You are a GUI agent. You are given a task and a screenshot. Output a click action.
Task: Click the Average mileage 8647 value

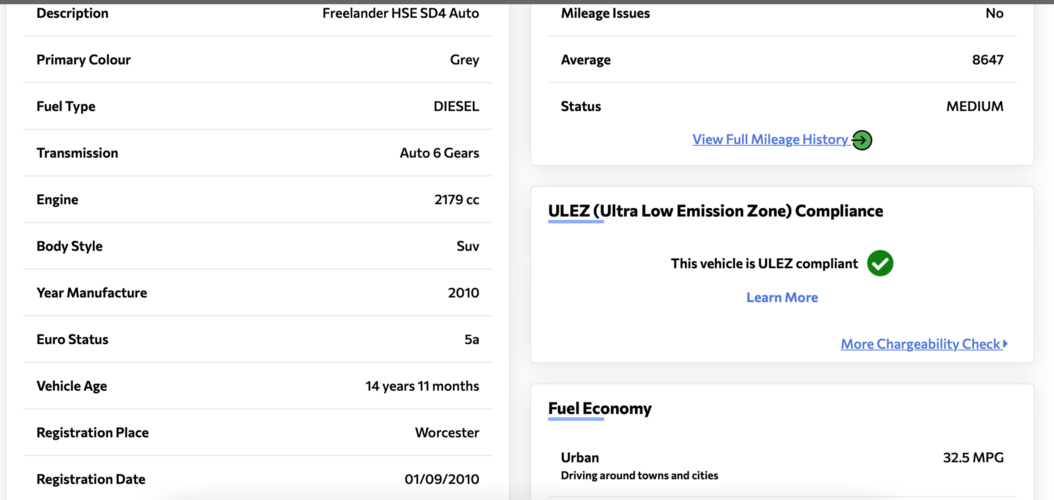pos(987,60)
